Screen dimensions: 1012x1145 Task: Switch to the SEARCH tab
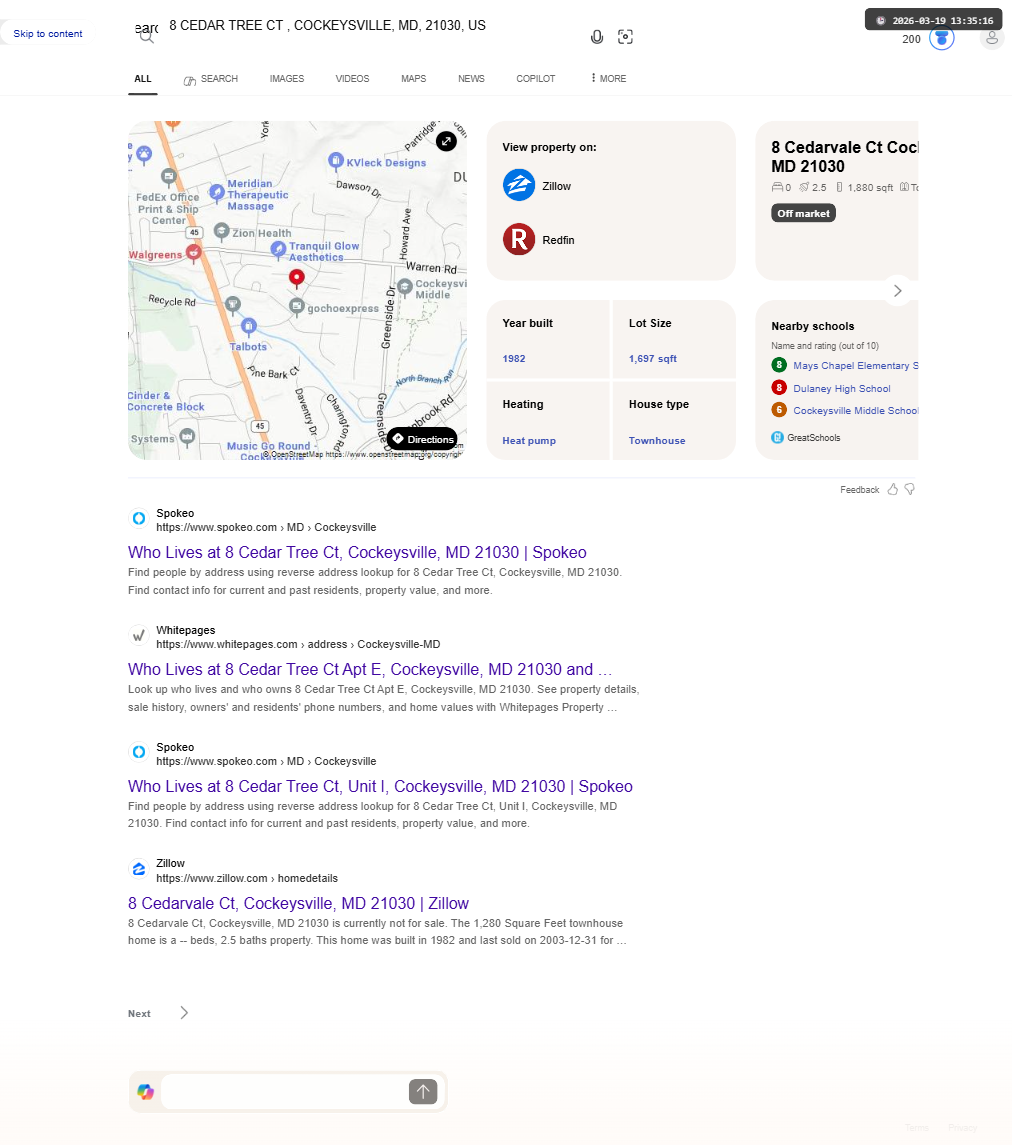(211, 78)
